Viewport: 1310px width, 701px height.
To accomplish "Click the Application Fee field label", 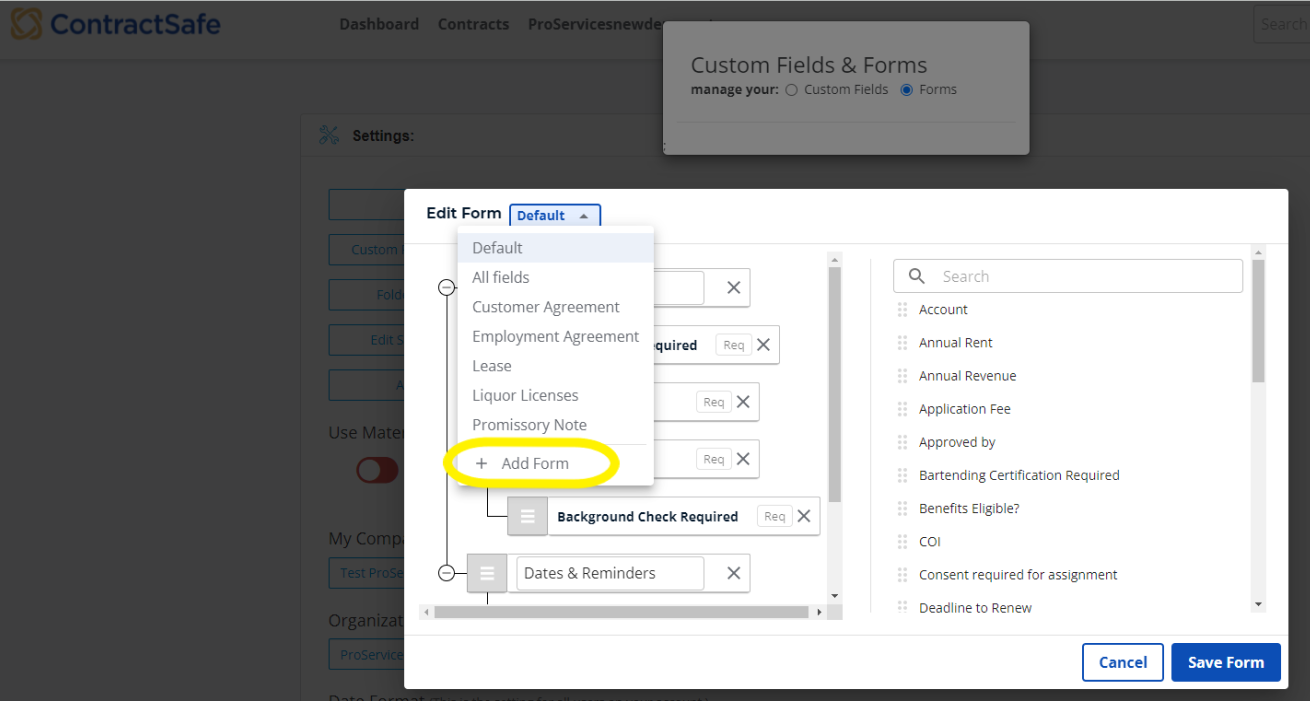I will [965, 409].
